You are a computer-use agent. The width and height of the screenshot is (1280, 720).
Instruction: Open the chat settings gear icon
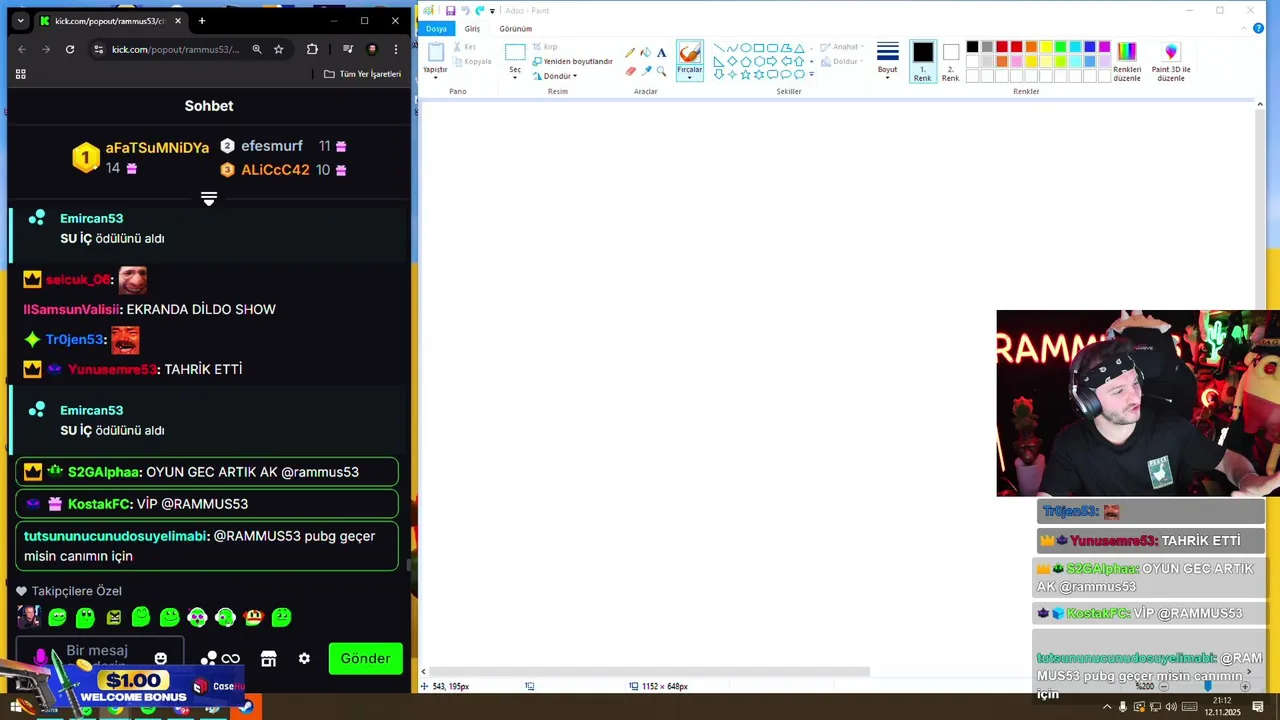tap(304, 658)
